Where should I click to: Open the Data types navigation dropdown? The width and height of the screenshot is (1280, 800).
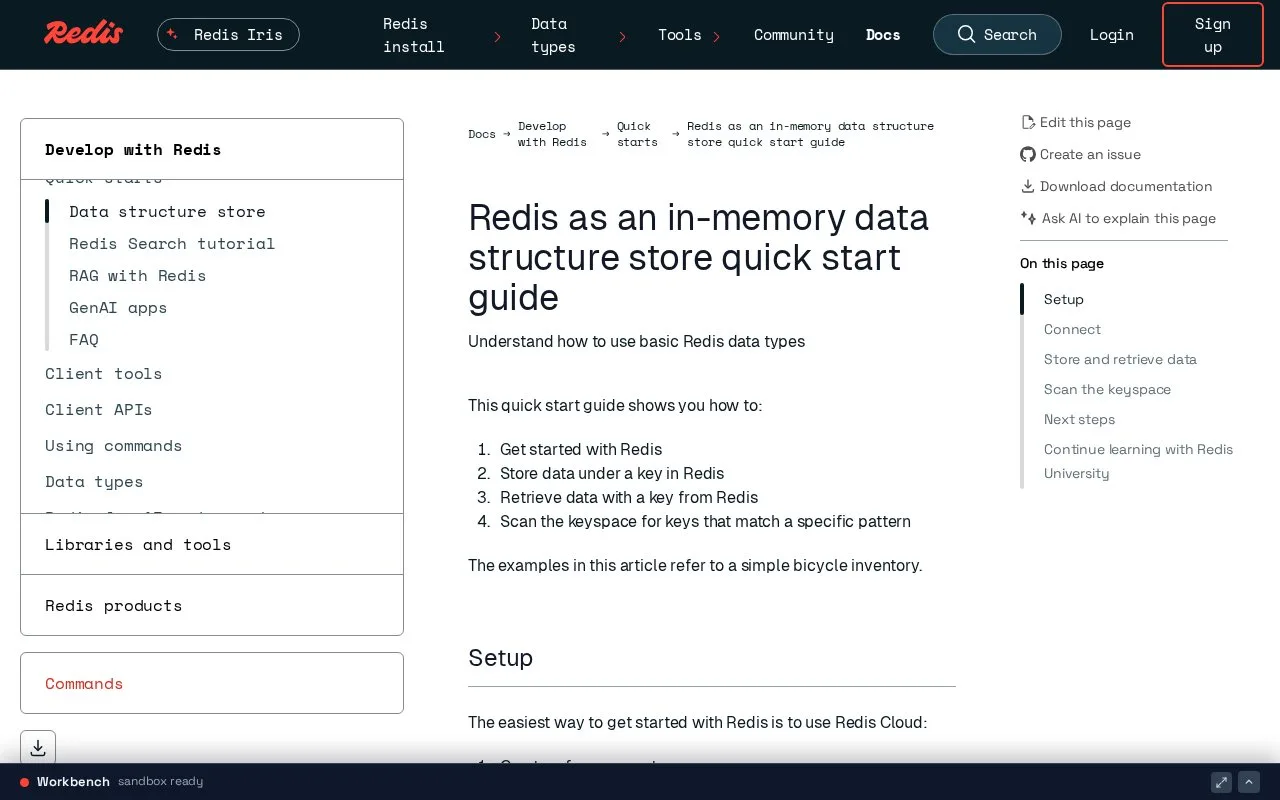[x=579, y=35]
